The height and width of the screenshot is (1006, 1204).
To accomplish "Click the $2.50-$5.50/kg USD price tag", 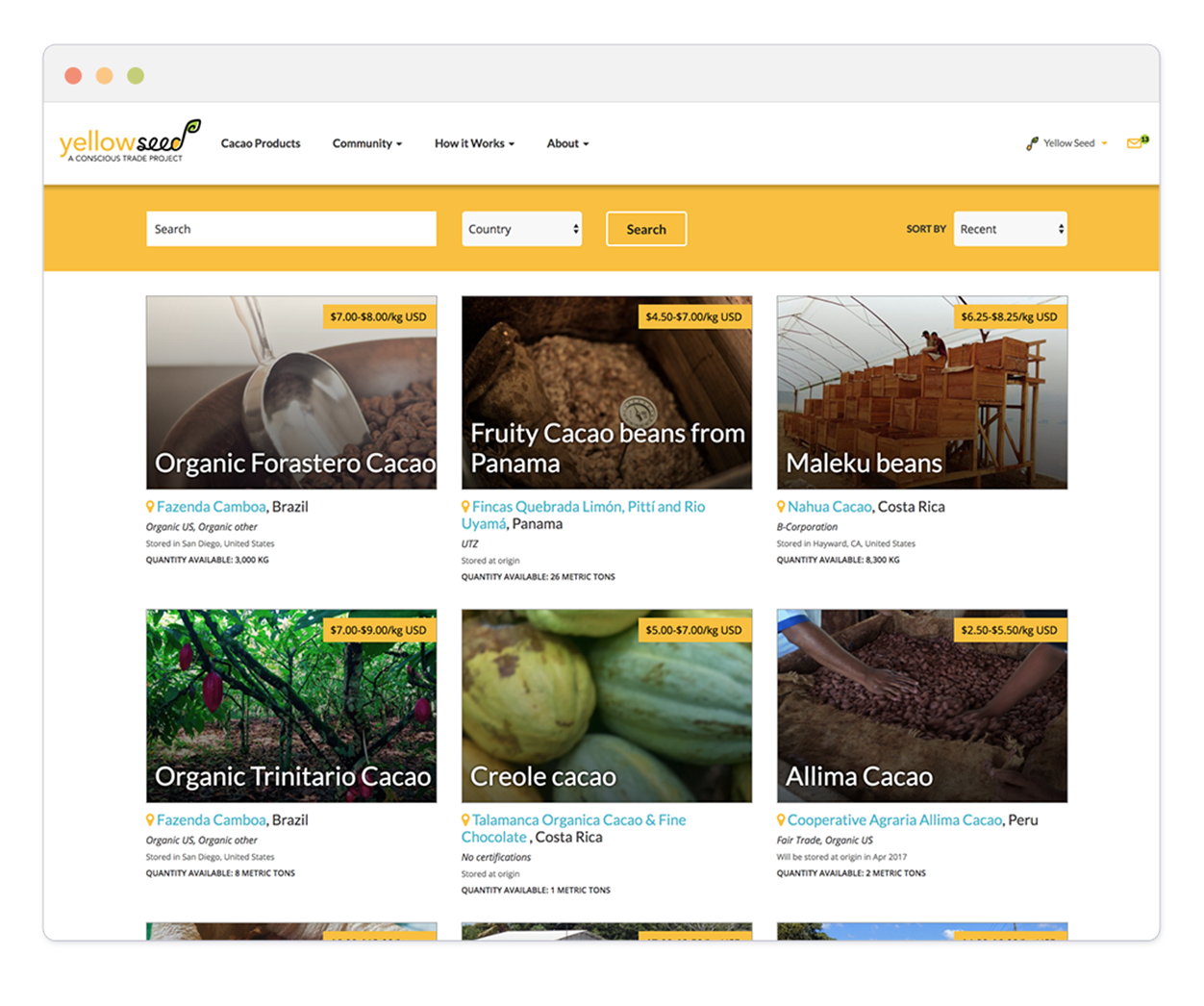I will pyautogui.click(x=1010, y=630).
